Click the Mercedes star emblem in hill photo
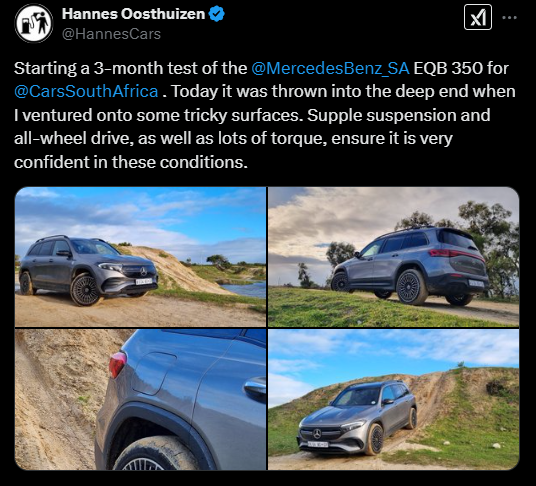 tap(317, 433)
